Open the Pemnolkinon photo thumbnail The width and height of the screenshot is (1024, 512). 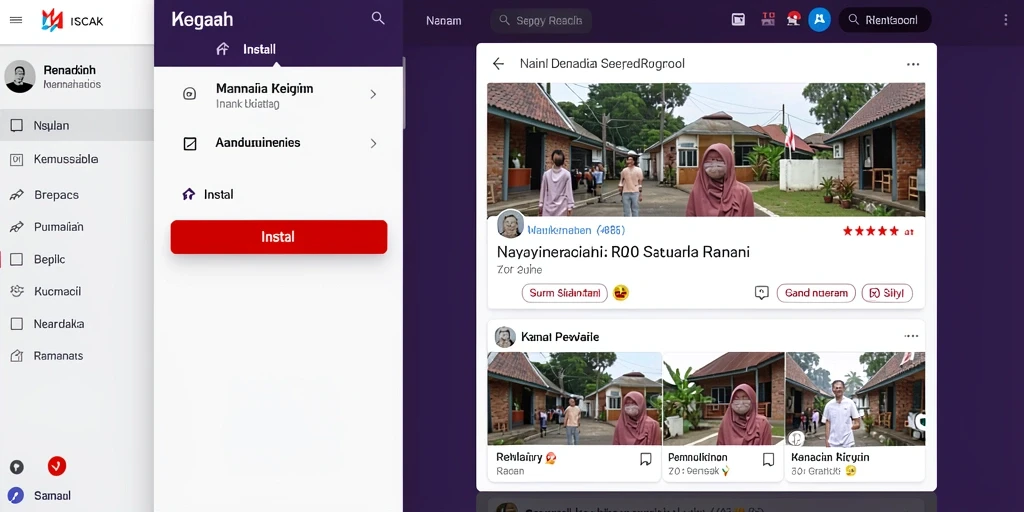[x=724, y=399]
